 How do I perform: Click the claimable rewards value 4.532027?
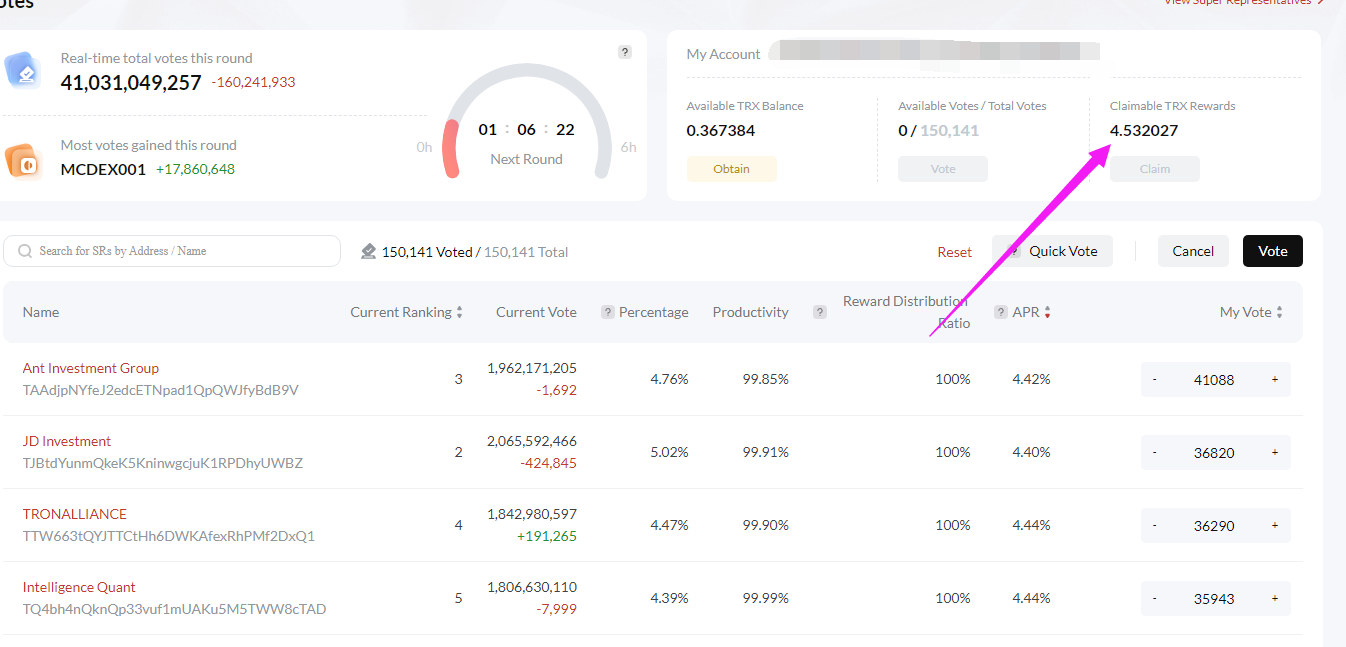tap(1144, 130)
